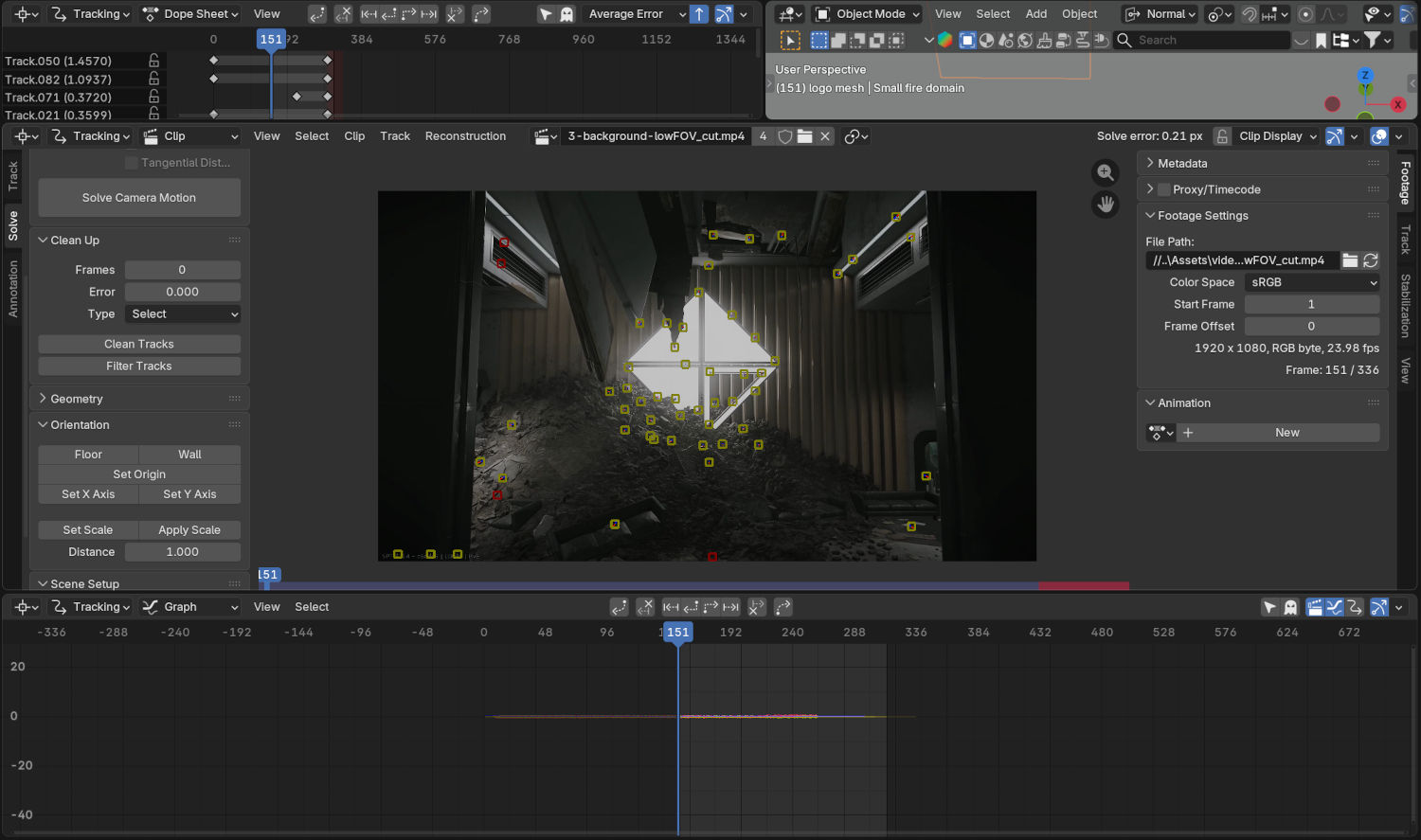Open the Reconstruction menu in the clip editor
Image resolution: width=1421 pixels, height=840 pixels.
coord(465,135)
